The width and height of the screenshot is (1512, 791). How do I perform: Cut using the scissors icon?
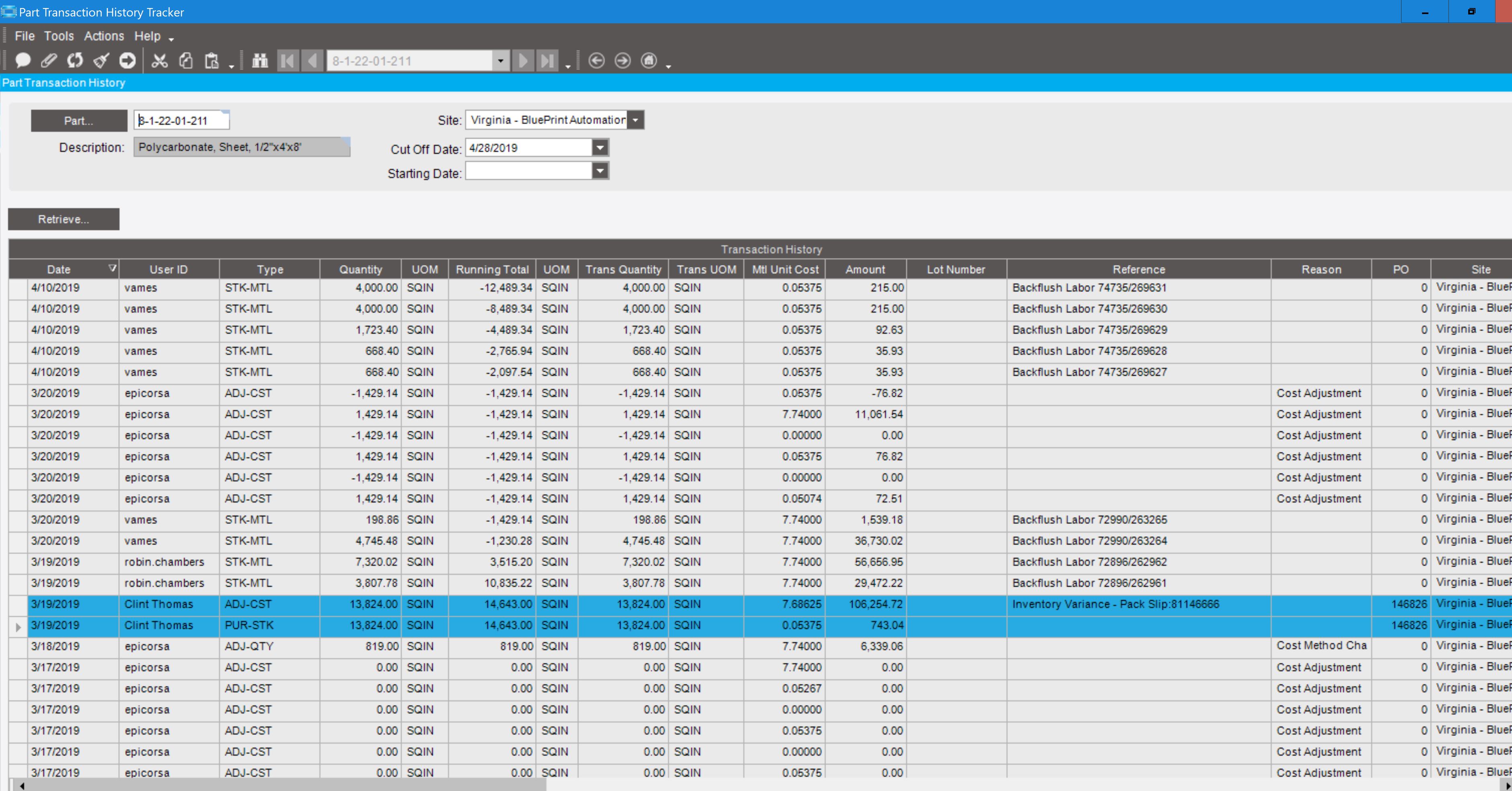point(159,60)
